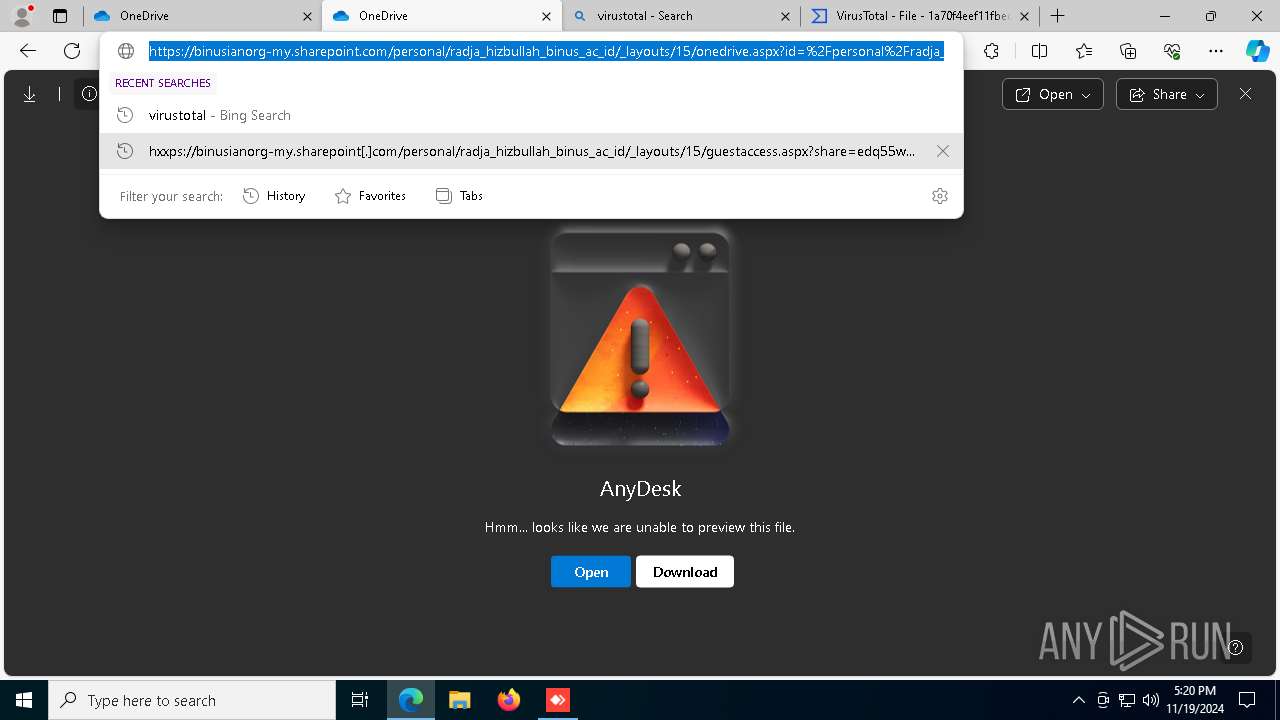Open File Explorer from taskbar

pyautogui.click(x=459, y=700)
